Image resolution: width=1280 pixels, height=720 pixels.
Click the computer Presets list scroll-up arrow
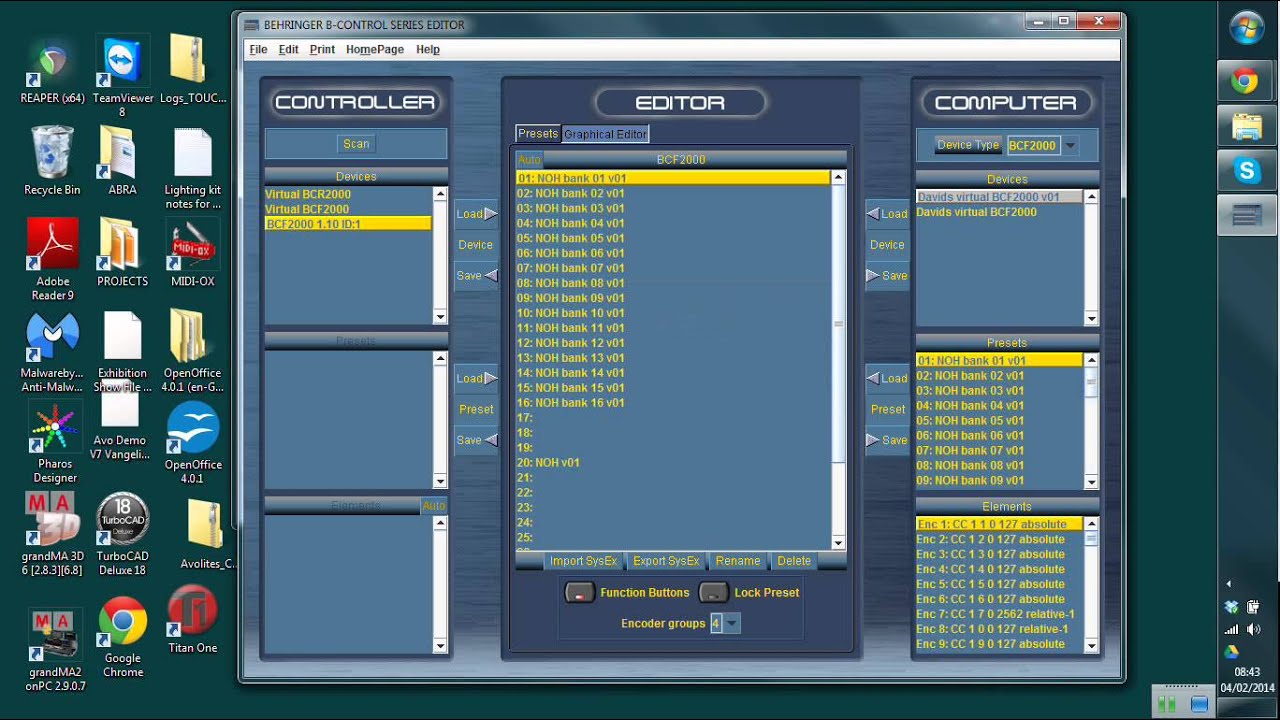click(x=1091, y=360)
